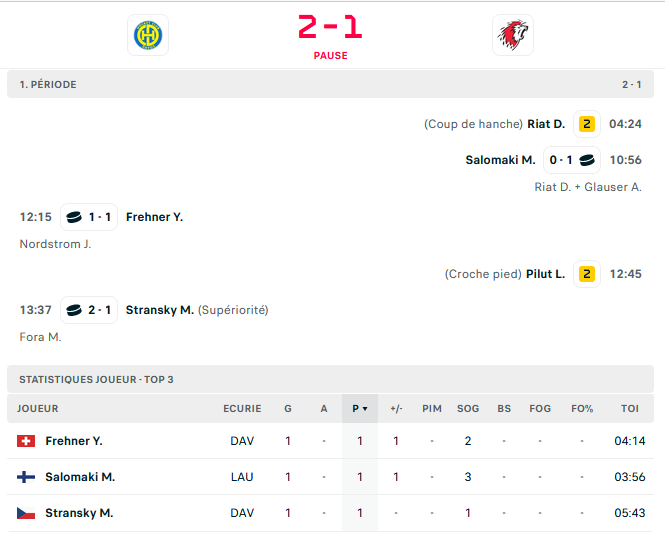Click Riat D. yellow penalty card icon
Viewport: 665px width, 538px height.
pos(587,124)
